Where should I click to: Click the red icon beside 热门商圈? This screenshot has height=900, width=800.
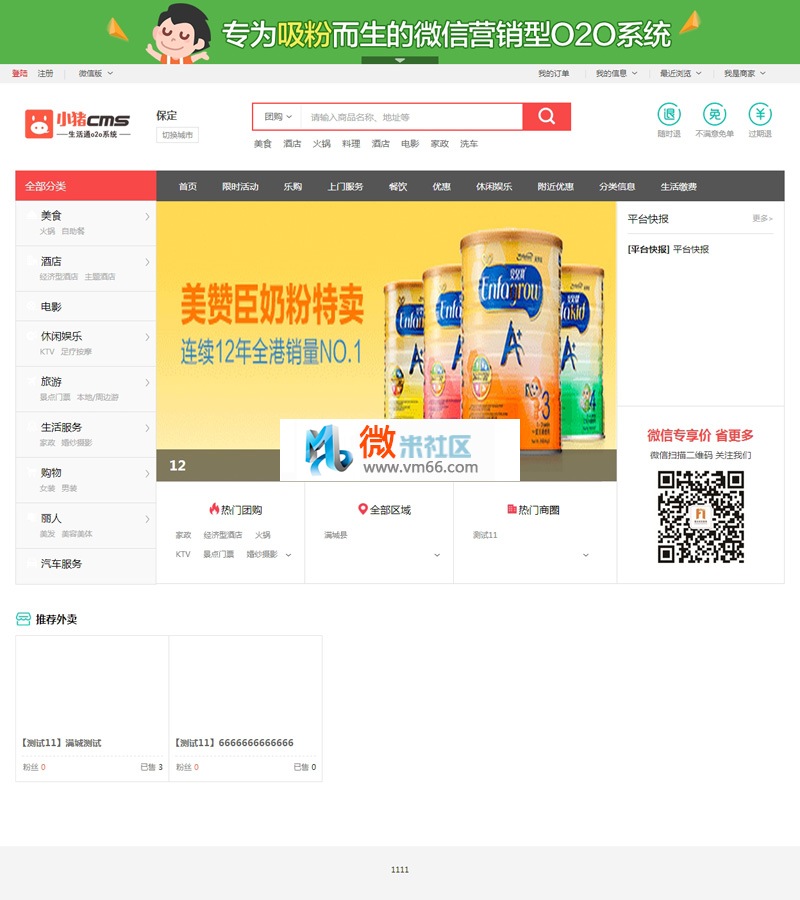tap(512, 509)
